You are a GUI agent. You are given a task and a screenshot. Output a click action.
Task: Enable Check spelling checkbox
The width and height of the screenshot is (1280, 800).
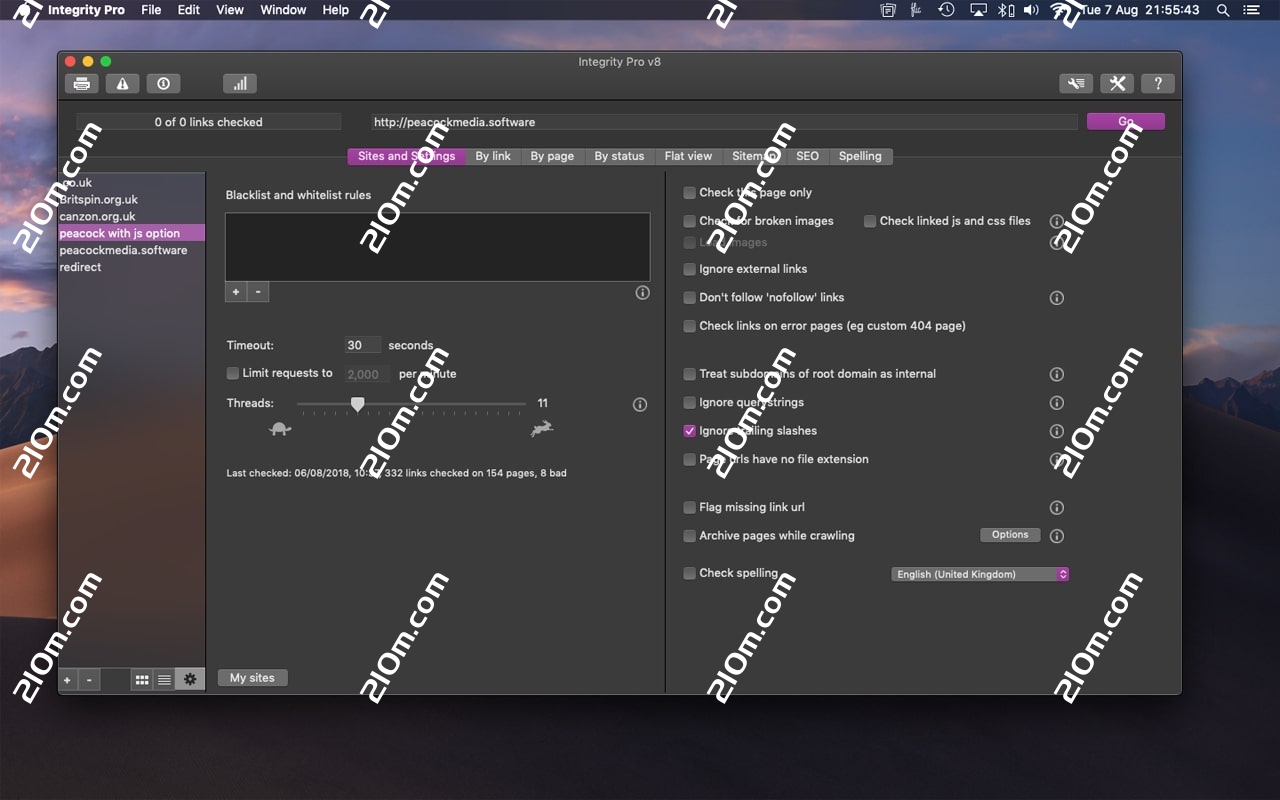pyautogui.click(x=689, y=574)
